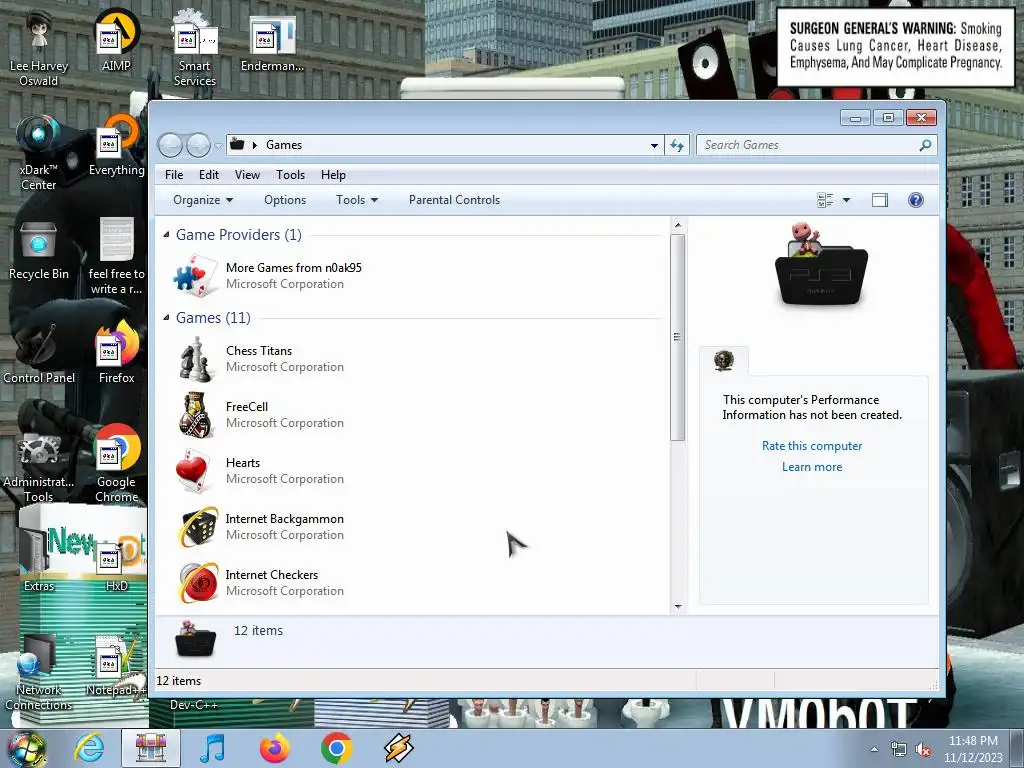1024x768 pixels.
Task: Open the music player taskbar icon
Action: tap(212, 748)
